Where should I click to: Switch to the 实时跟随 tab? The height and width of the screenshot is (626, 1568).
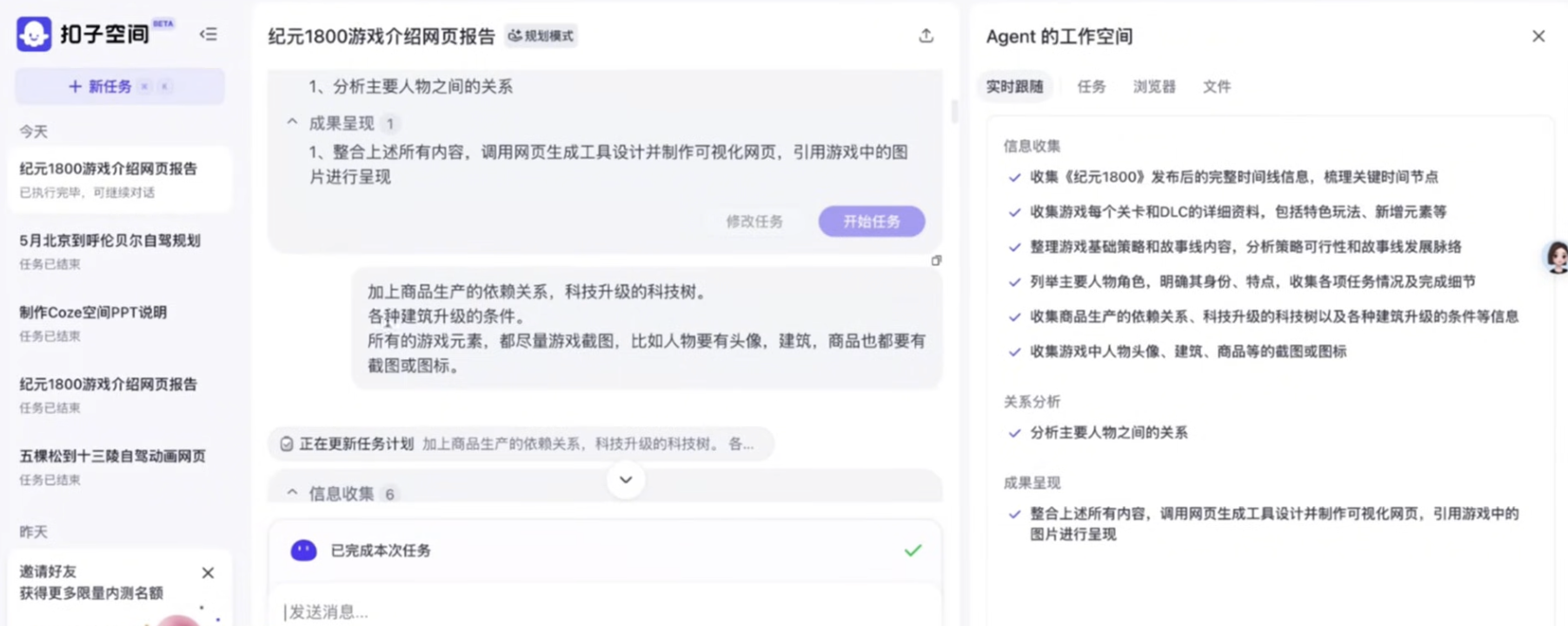pos(1014,86)
